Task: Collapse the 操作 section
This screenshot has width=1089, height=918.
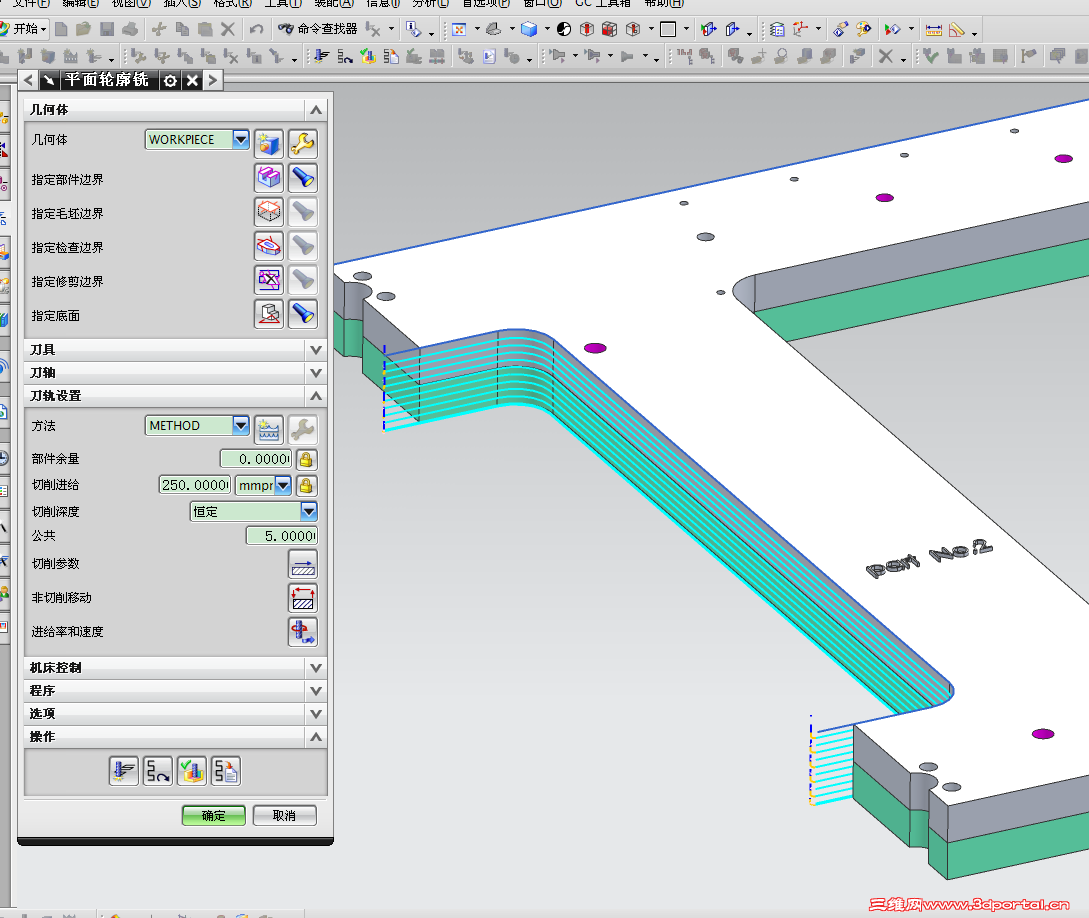Action: click(316, 737)
